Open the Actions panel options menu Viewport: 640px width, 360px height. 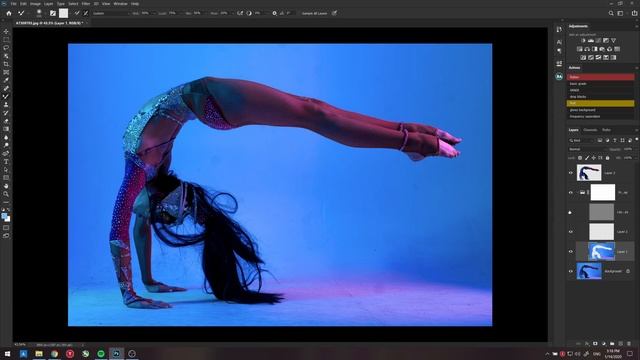pyautogui.click(x=636, y=68)
